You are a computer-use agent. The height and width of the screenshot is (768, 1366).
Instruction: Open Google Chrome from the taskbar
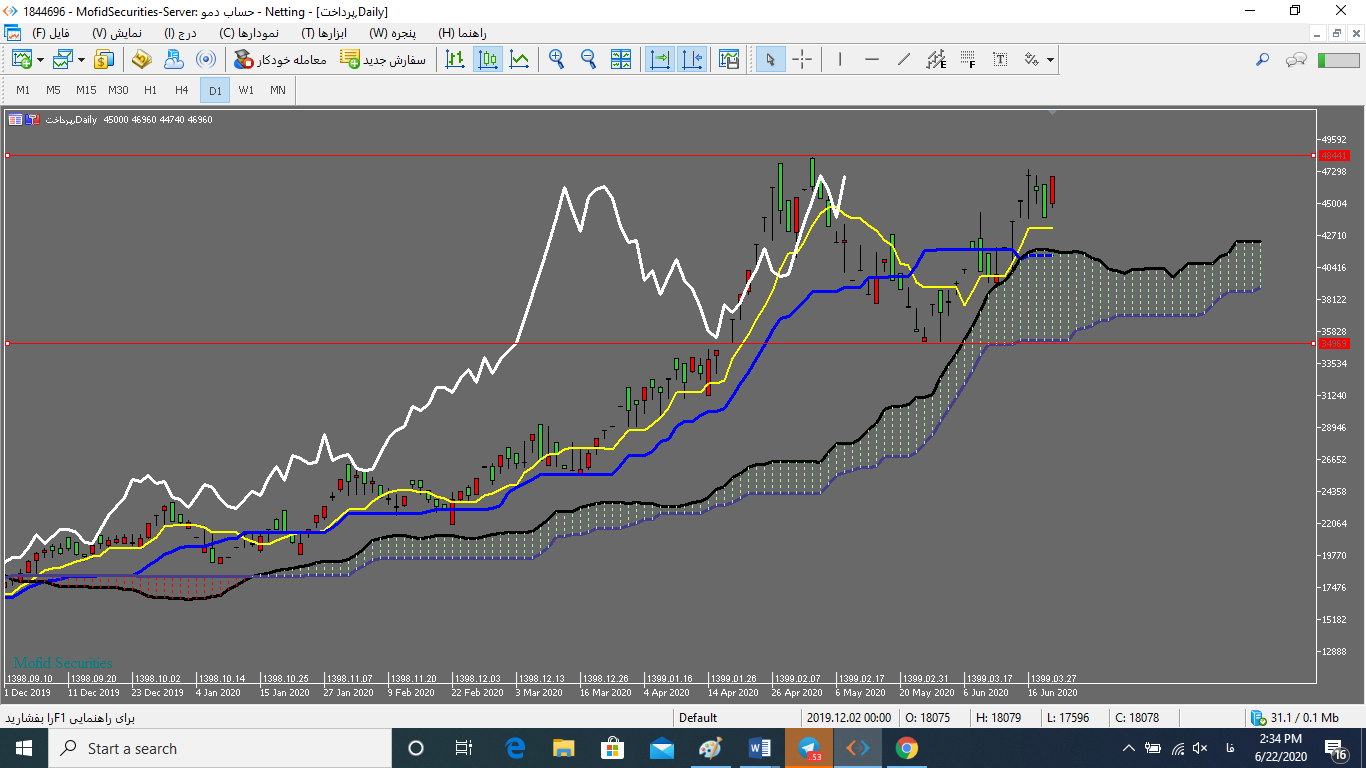tap(907, 748)
